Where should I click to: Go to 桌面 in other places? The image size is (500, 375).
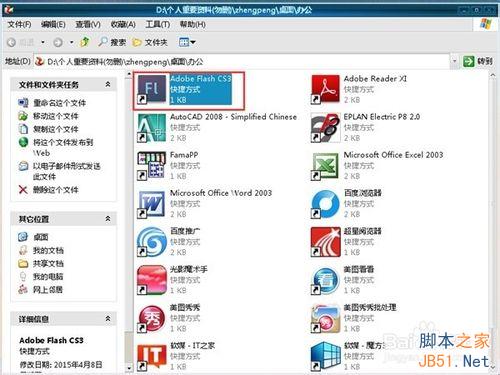pyautogui.click(x=41, y=237)
